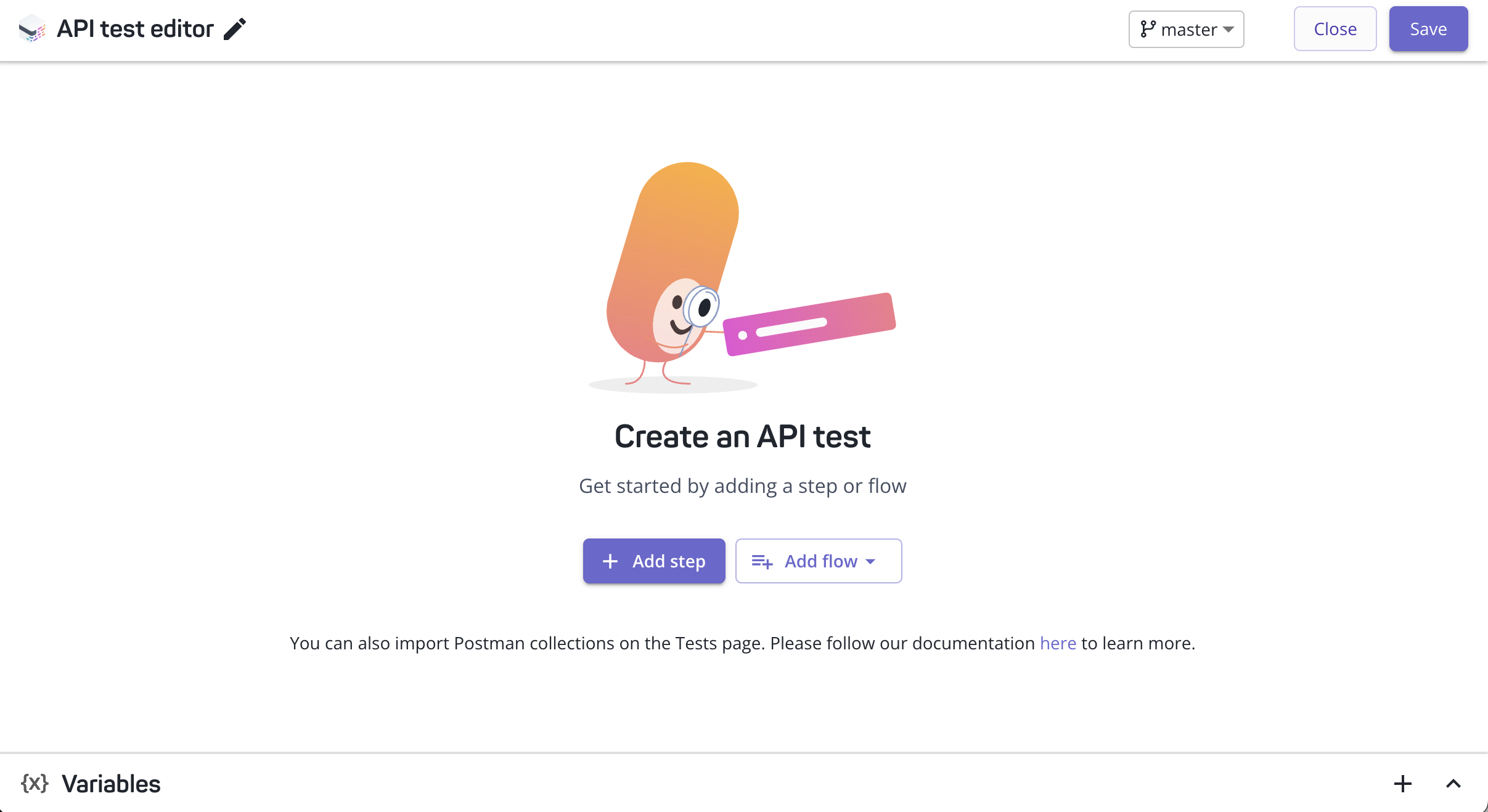Viewport: 1488px width, 812px height.
Task: Click the 'Get started by adding a step or flow' text
Action: click(743, 486)
